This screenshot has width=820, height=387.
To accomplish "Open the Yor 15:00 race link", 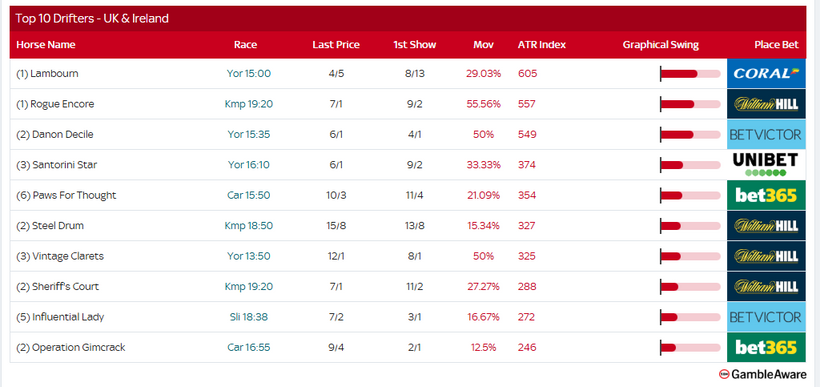I will pos(249,74).
